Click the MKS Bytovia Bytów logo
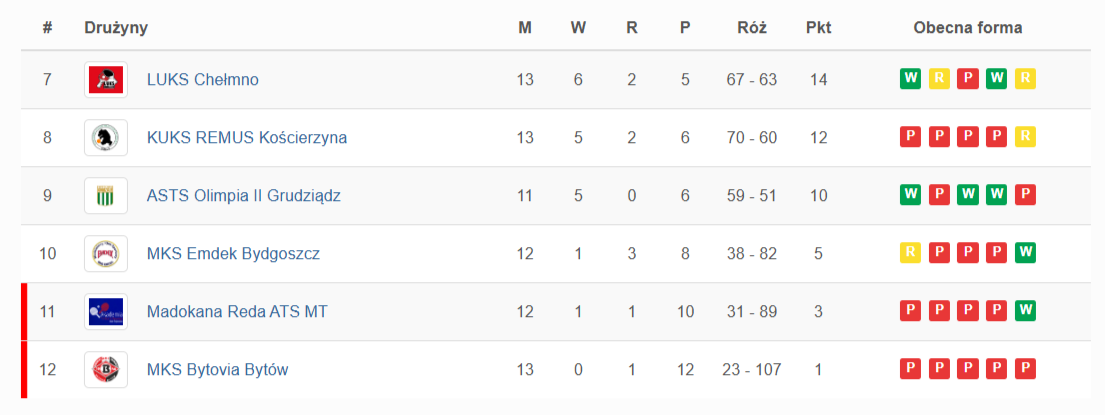This screenshot has height=415, width=1105. coord(105,370)
